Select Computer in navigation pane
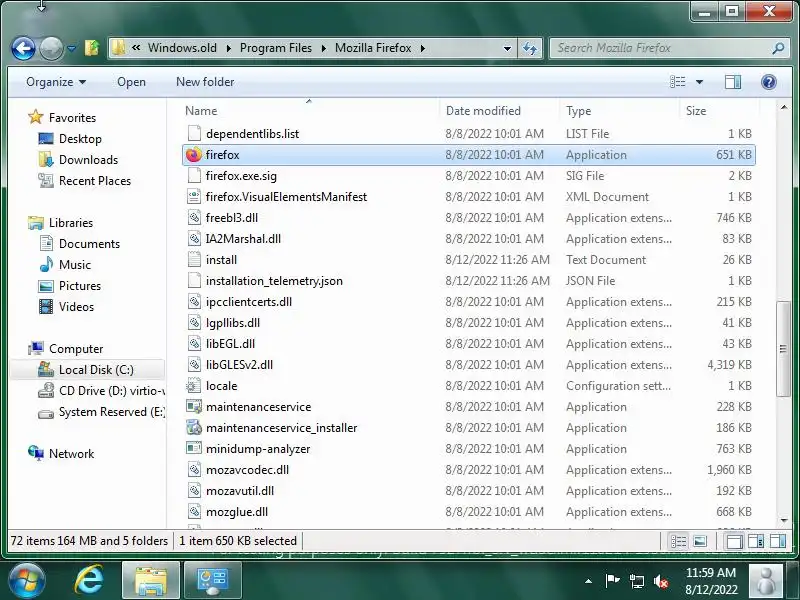The height and width of the screenshot is (600, 800). [76, 349]
